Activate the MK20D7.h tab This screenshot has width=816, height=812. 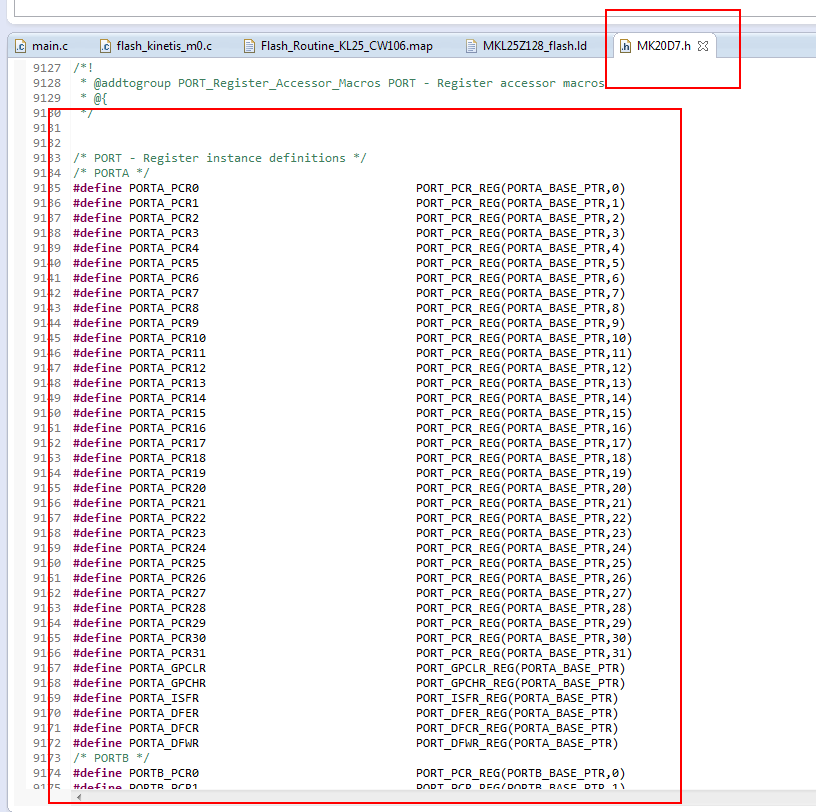[x=664, y=46]
